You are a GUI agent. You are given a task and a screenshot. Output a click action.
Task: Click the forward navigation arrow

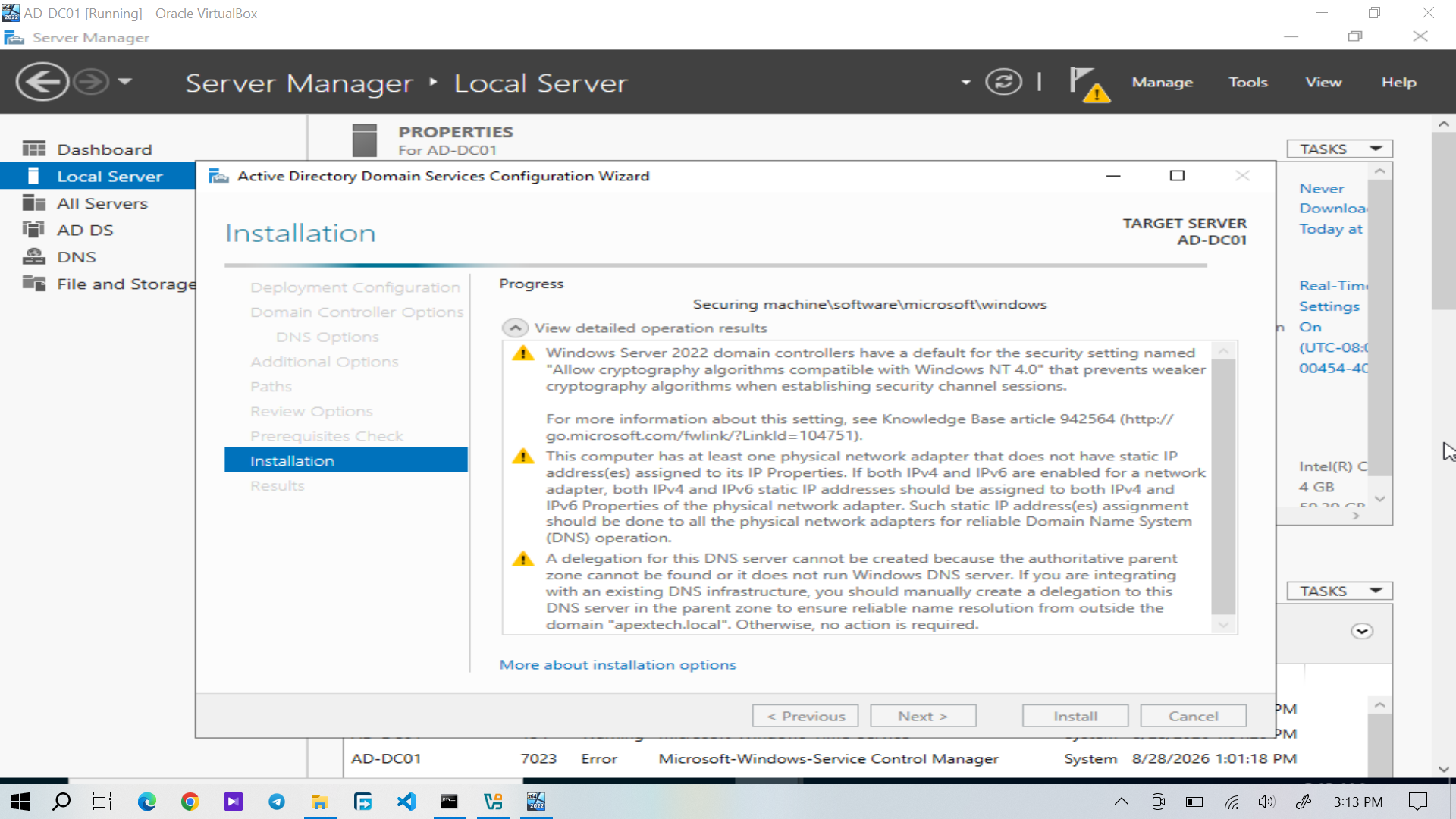point(92,82)
